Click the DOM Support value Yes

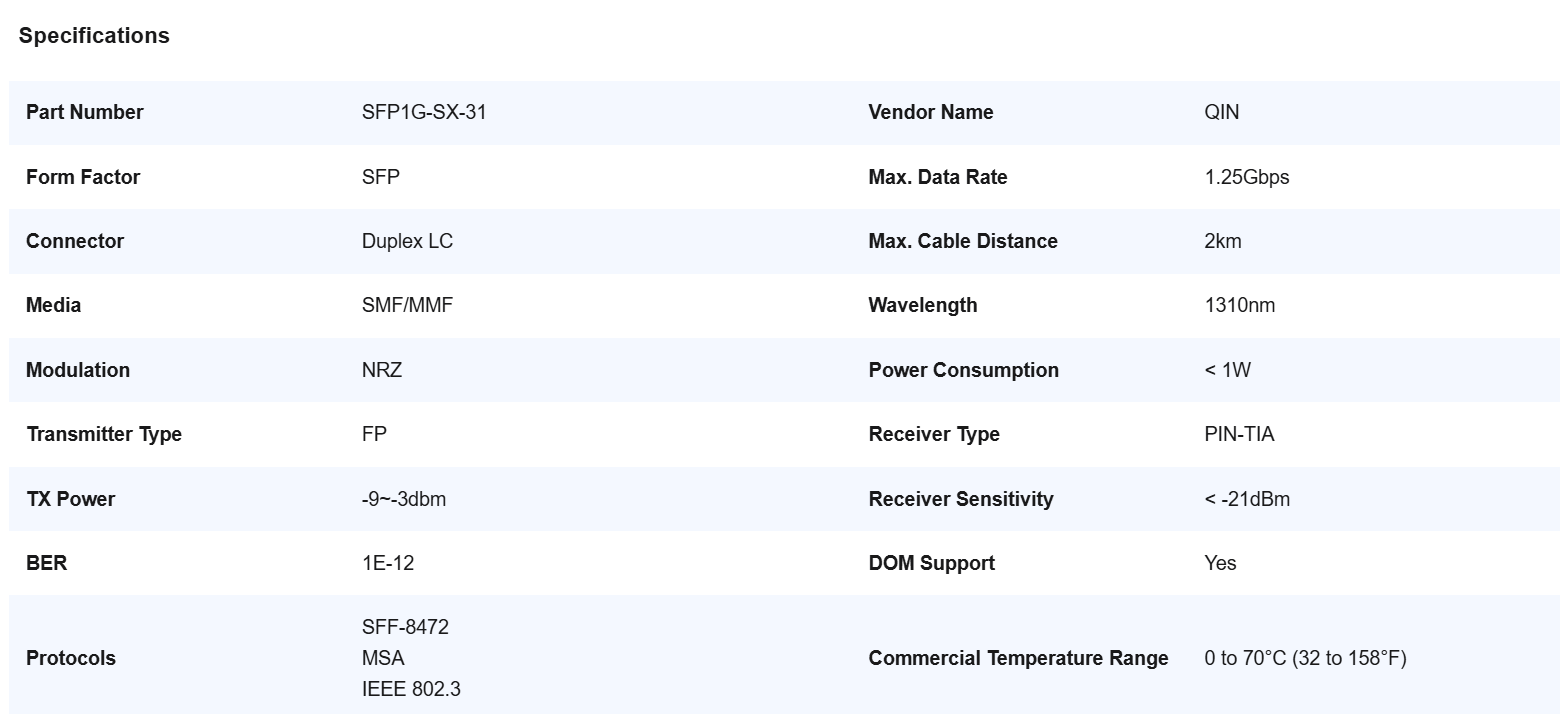[x=1220, y=563]
